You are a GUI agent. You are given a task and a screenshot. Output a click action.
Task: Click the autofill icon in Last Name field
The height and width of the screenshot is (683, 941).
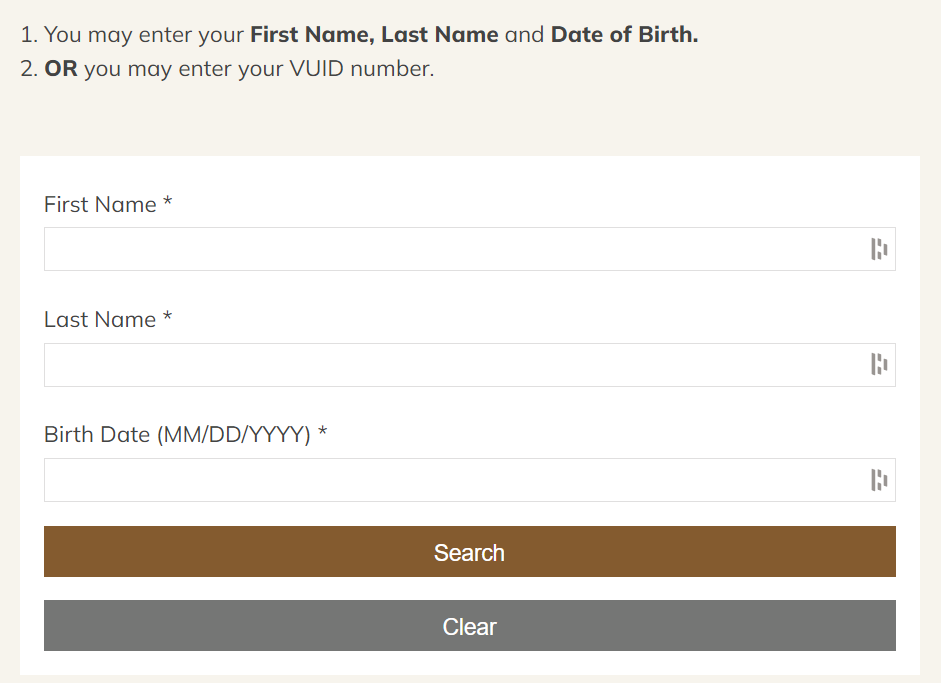[879, 365]
